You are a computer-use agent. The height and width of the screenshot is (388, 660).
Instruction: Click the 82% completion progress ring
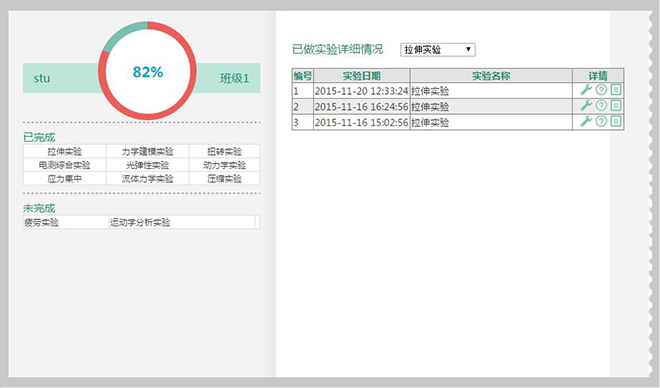[x=147, y=71]
